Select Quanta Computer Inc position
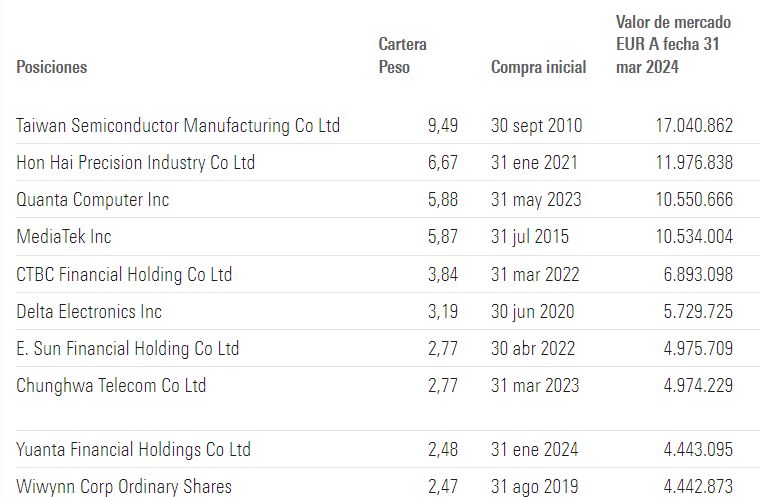The image size is (760, 497). pyautogui.click(x=93, y=200)
